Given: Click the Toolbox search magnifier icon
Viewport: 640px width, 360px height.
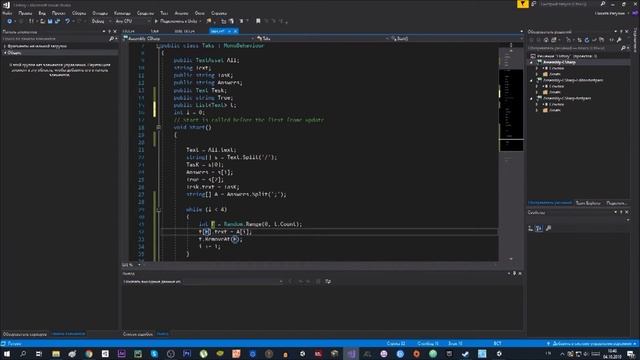Looking at the screenshot, I should [x=111, y=39].
